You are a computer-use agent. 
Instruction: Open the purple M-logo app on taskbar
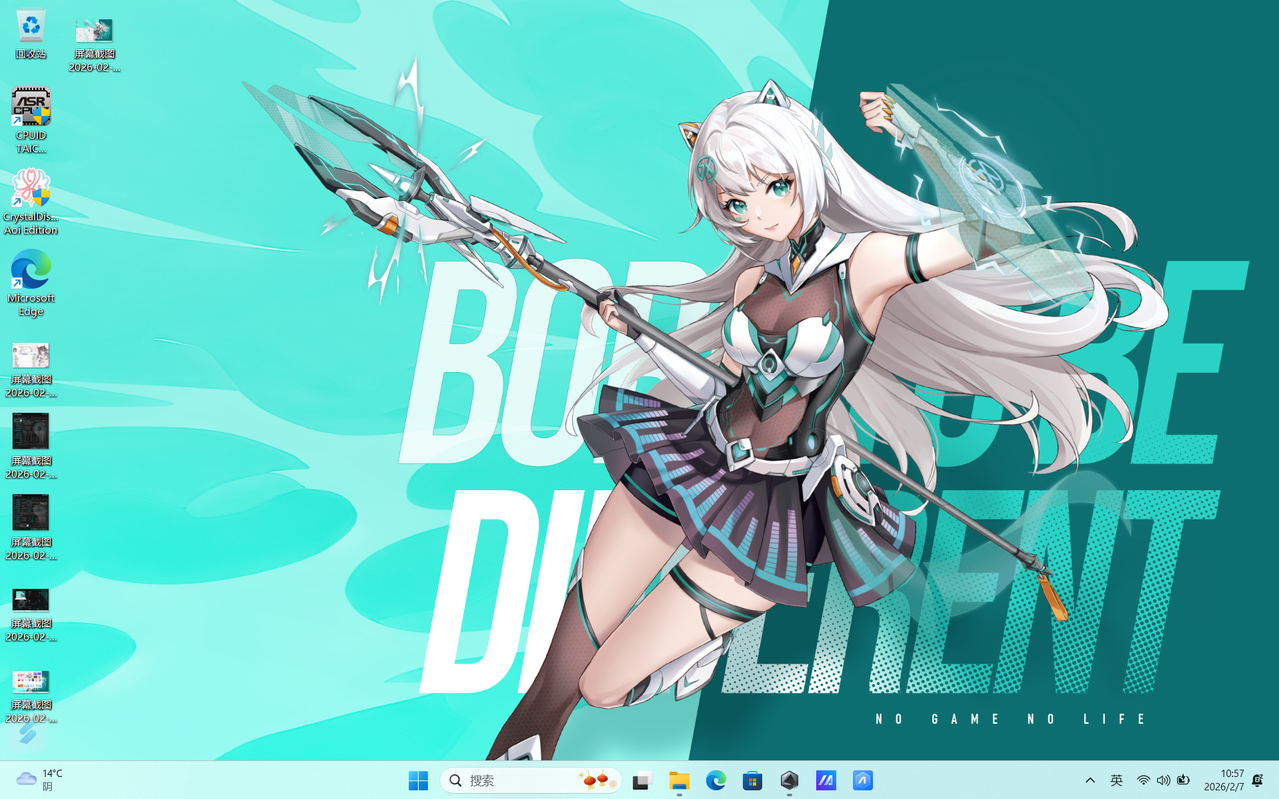point(826,780)
